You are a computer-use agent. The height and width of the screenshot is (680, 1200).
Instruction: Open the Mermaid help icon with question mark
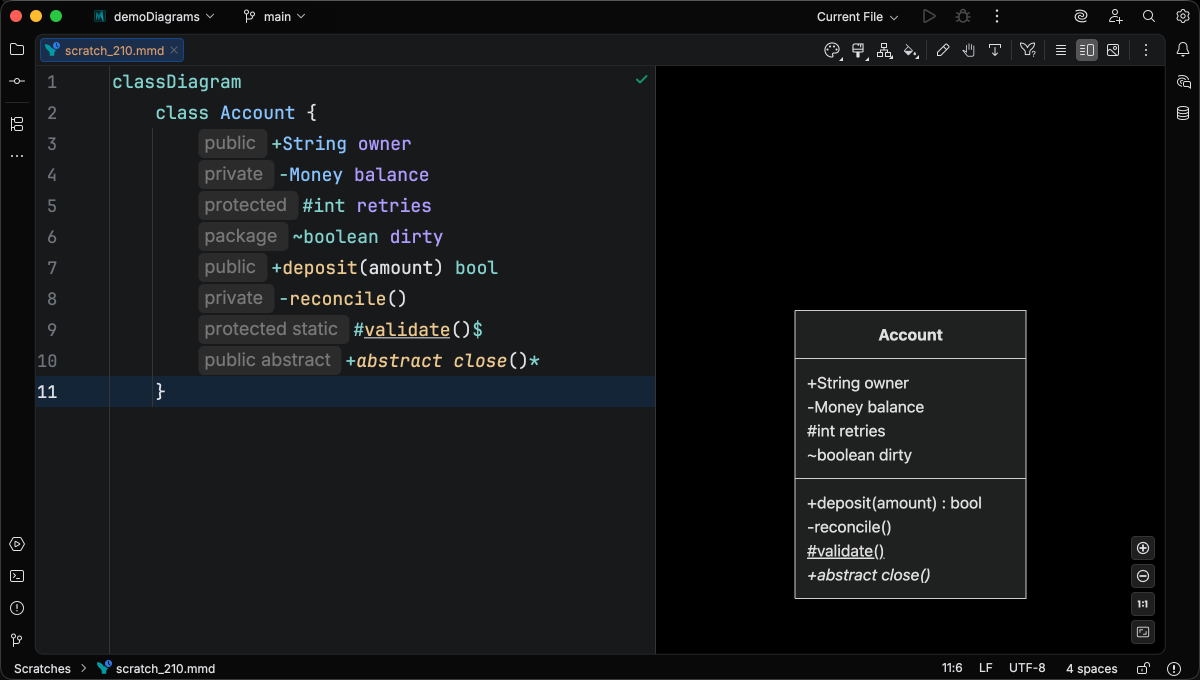pos(1027,50)
